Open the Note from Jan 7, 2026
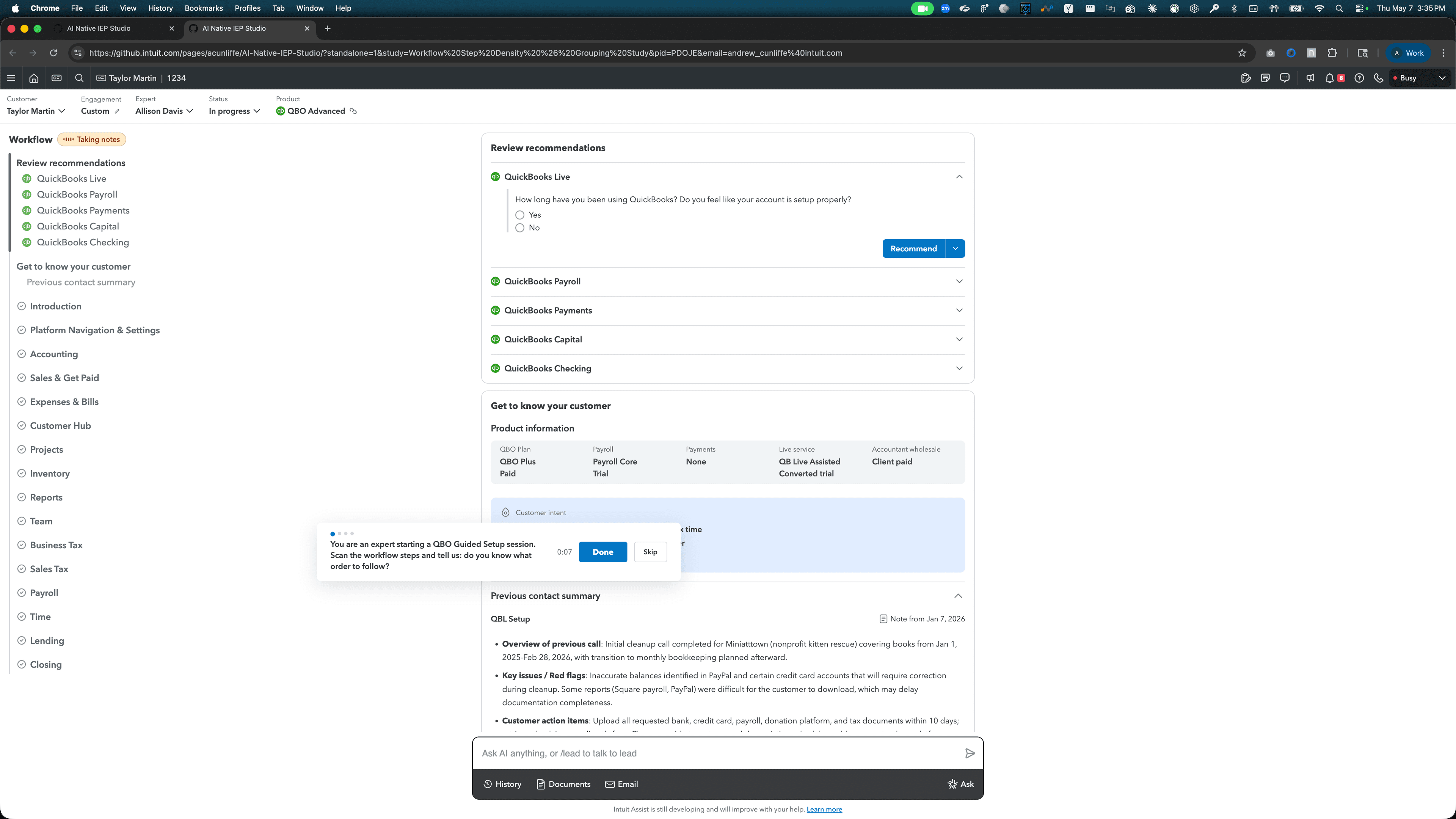The image size is (1456, 819). tap(922, 619)
